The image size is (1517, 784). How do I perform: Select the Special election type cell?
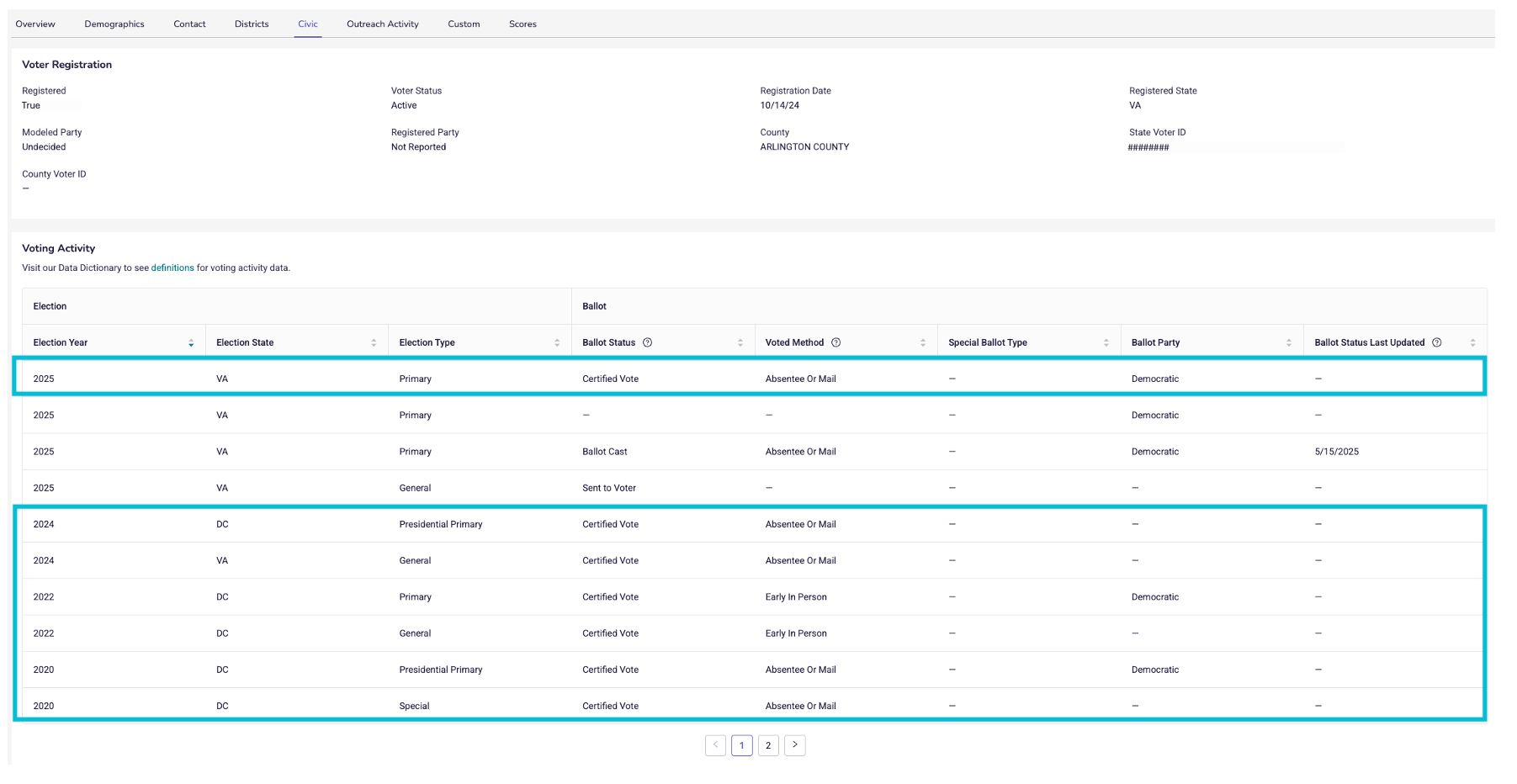point(414,706)
